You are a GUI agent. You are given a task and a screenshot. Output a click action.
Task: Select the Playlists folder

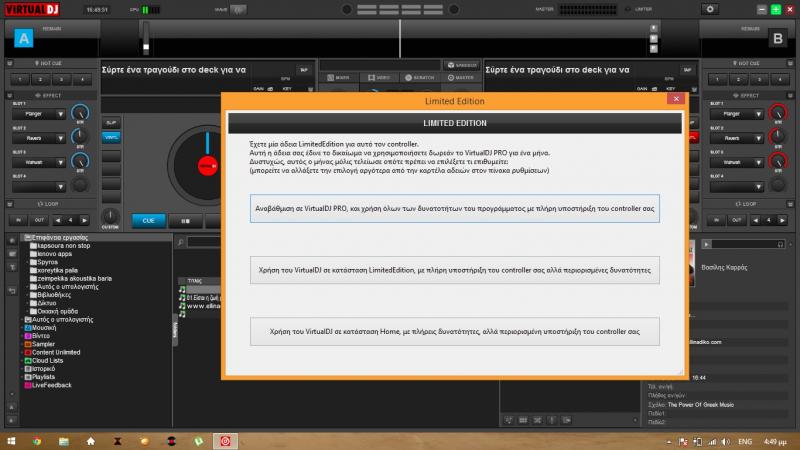(x=39, y=377)
